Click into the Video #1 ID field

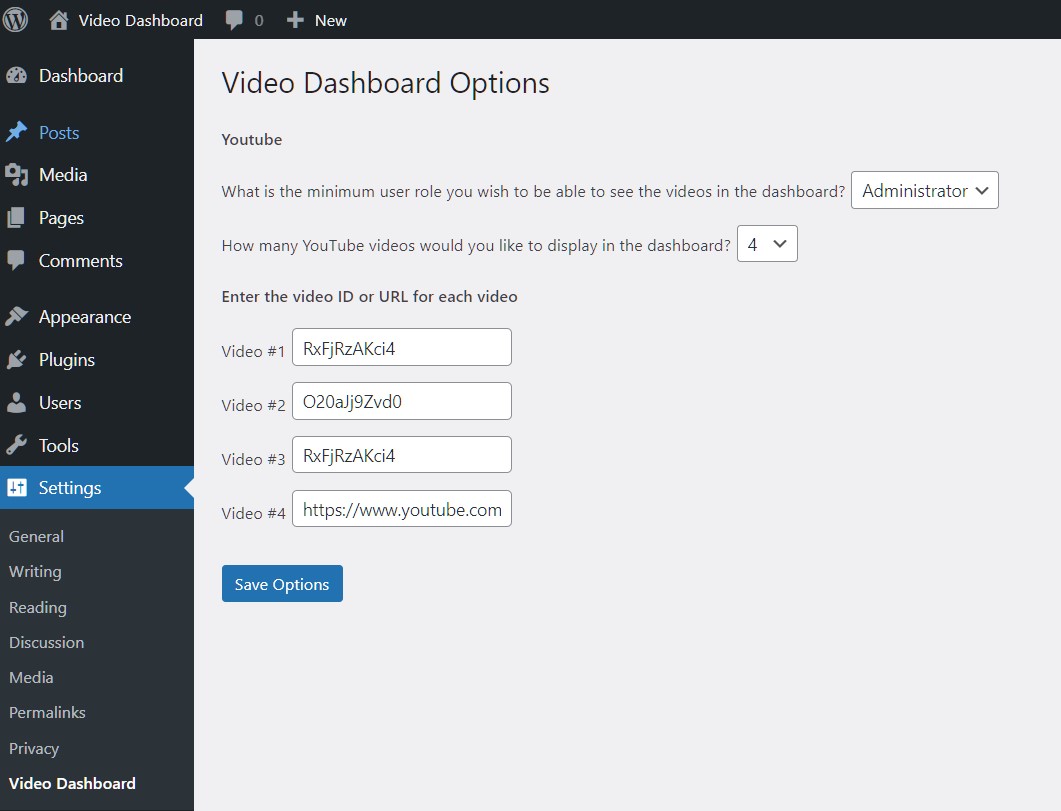coord(401,347)
